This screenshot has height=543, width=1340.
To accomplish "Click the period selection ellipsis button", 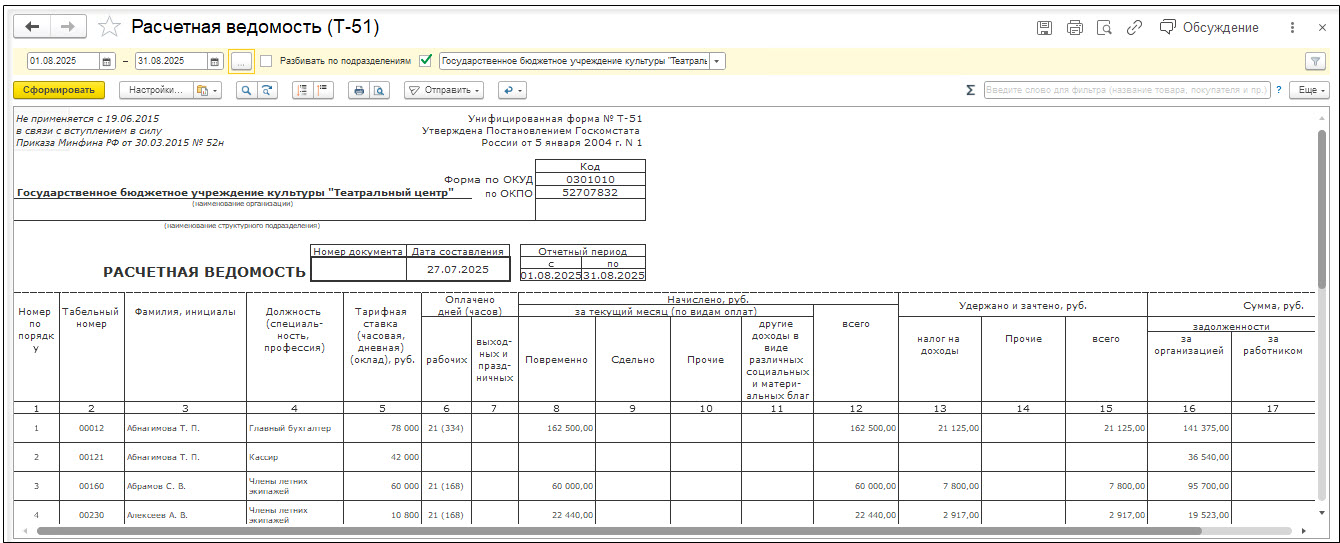I will point(241,61).
